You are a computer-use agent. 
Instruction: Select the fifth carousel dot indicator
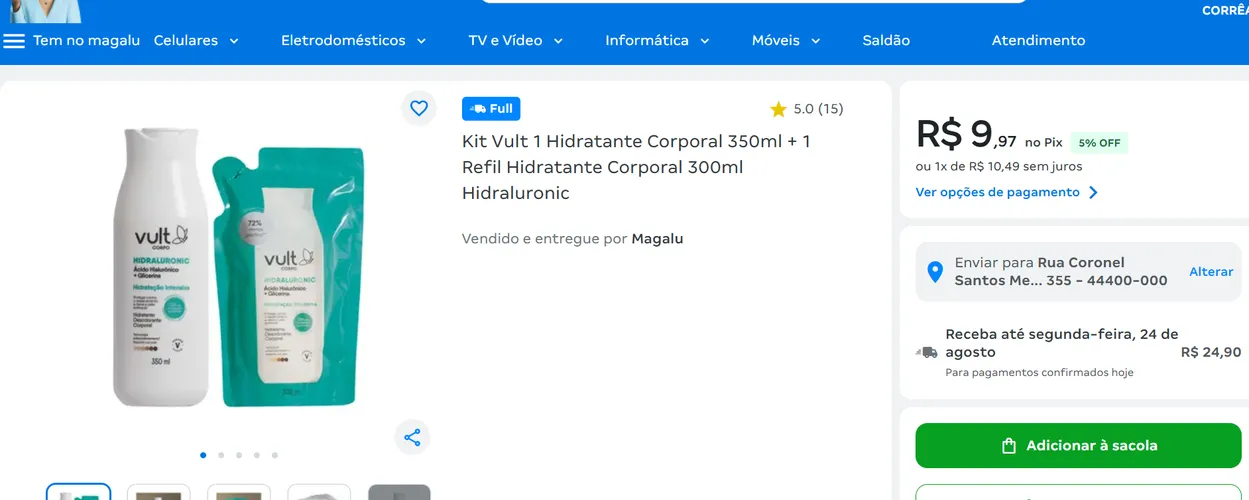(x=275, y=455)
